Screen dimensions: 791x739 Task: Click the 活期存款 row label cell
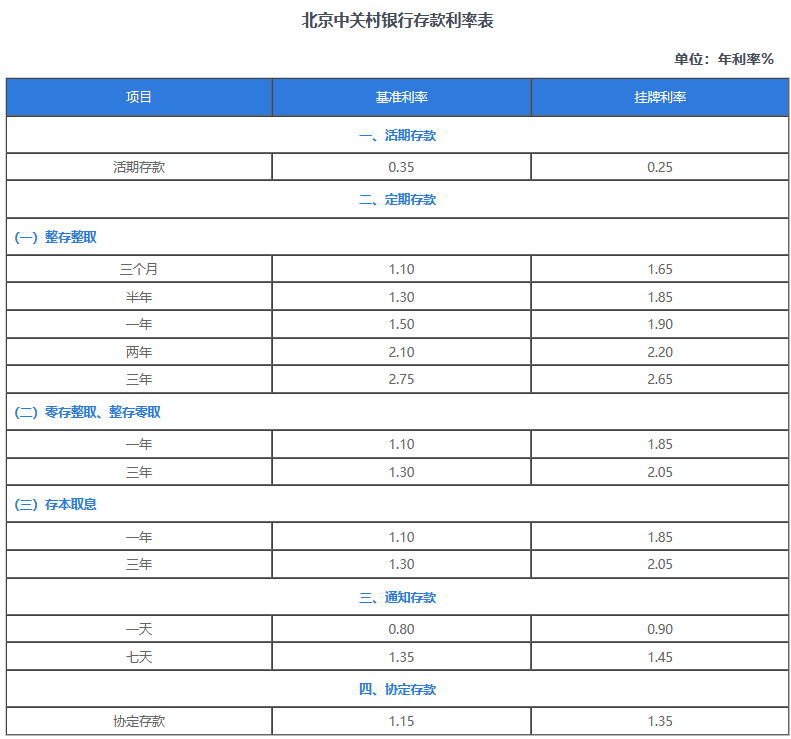click(139, 167)
